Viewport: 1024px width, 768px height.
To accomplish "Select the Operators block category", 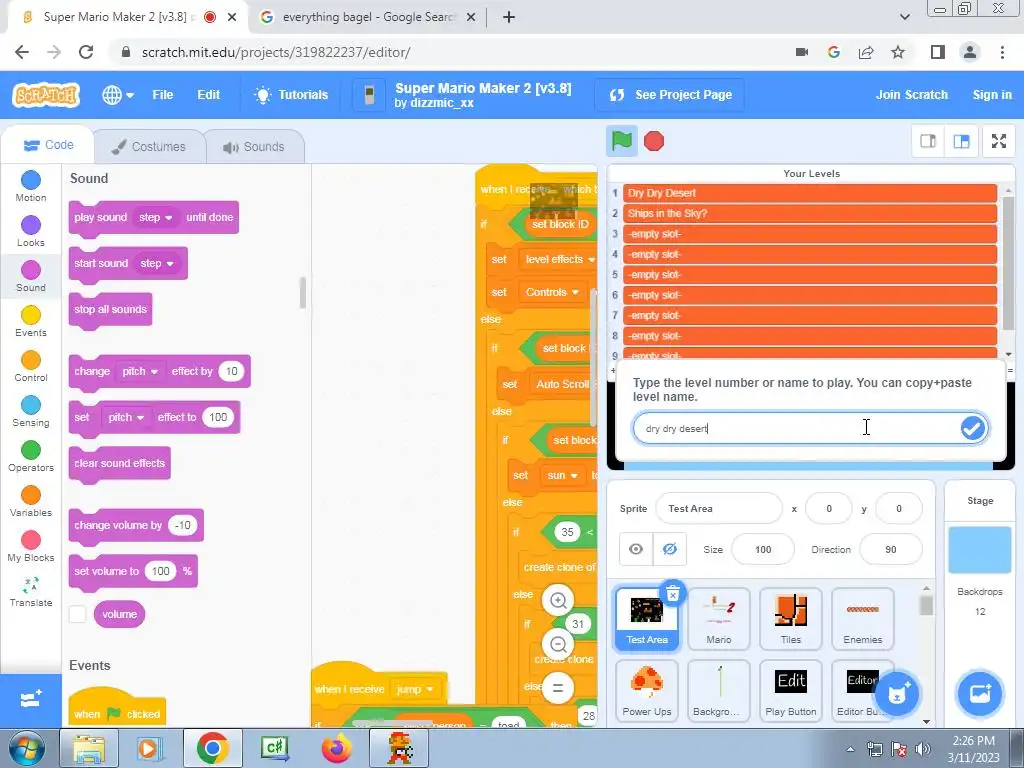I will click(x=31, y=456).
